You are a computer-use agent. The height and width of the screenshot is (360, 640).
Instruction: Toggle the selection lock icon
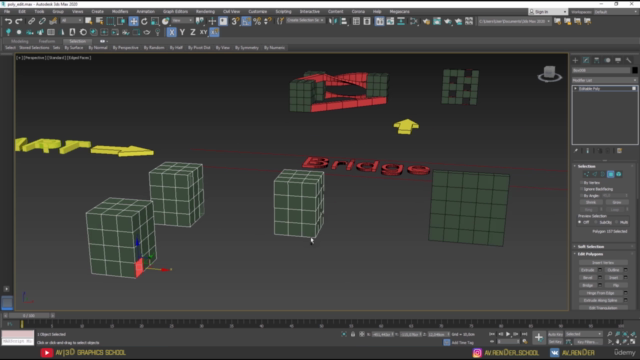[x=353, y=334]
